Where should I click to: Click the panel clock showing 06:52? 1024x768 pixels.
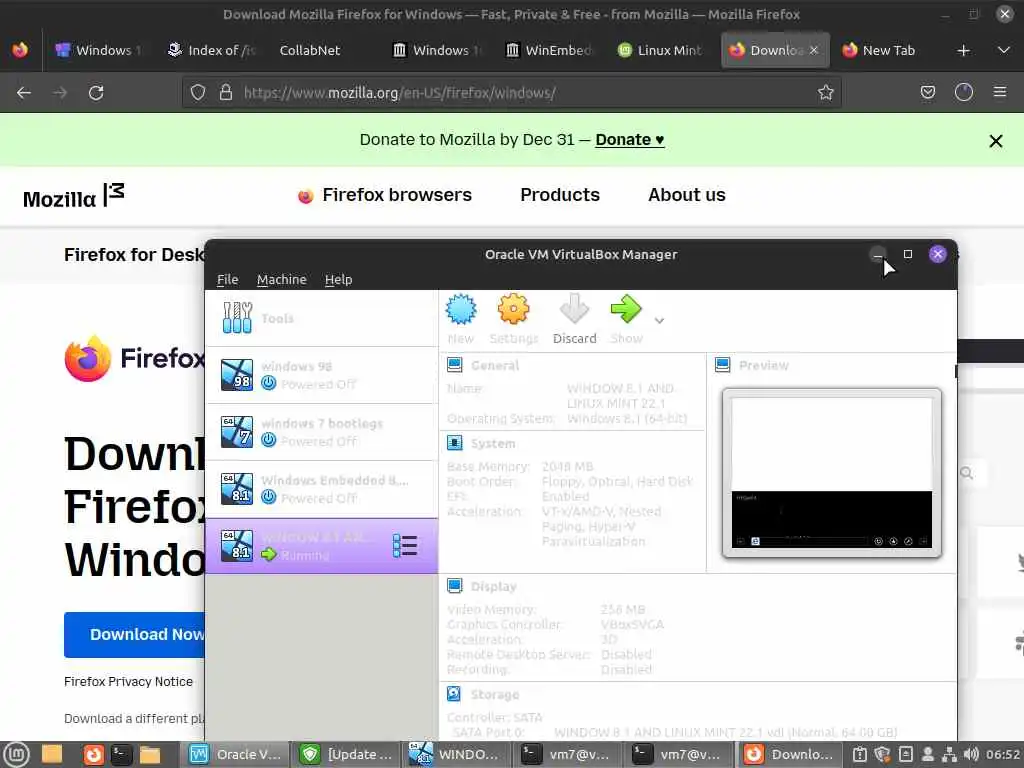point(1003,755)
